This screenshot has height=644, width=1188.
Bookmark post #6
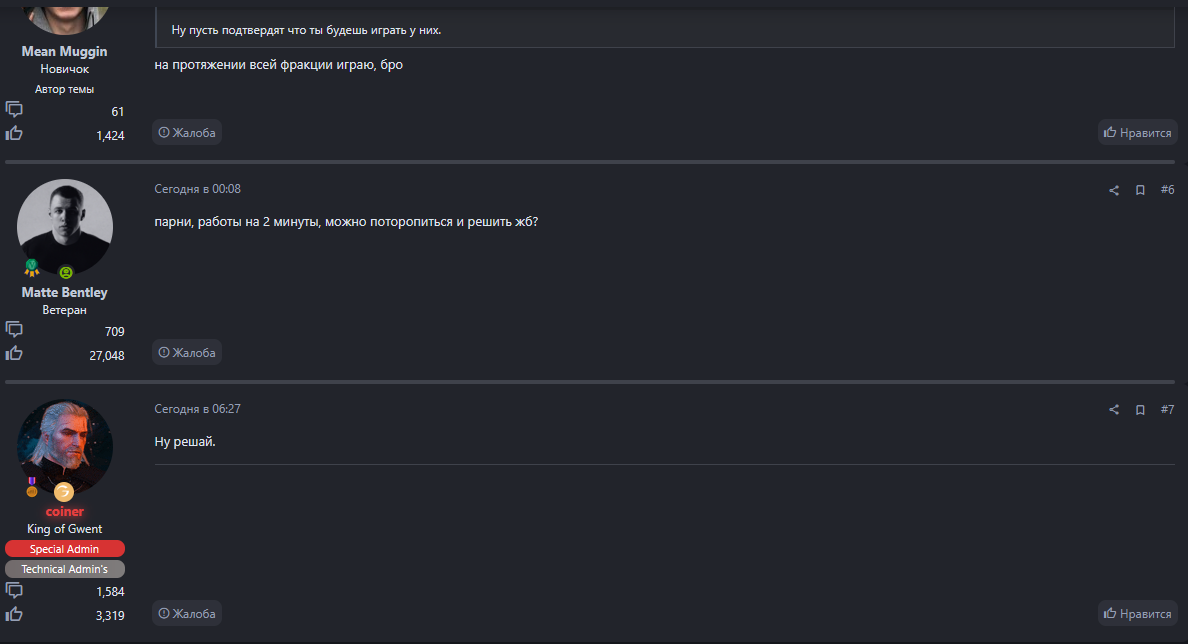click(x=1140, y=190)
